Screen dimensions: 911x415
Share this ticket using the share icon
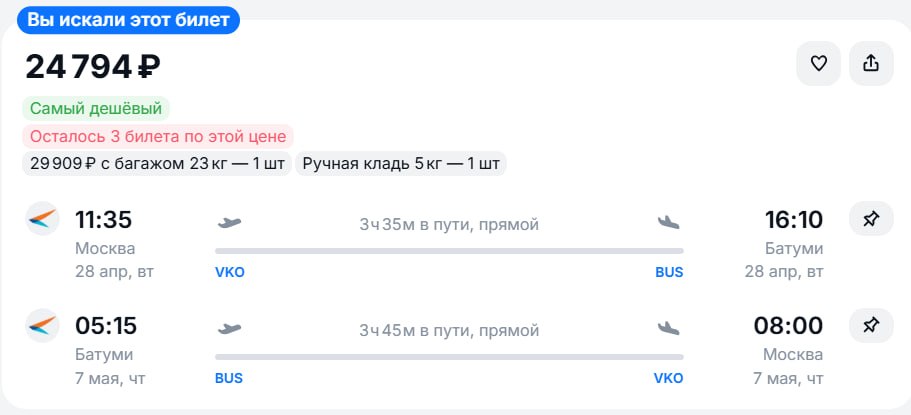point(870,64)
